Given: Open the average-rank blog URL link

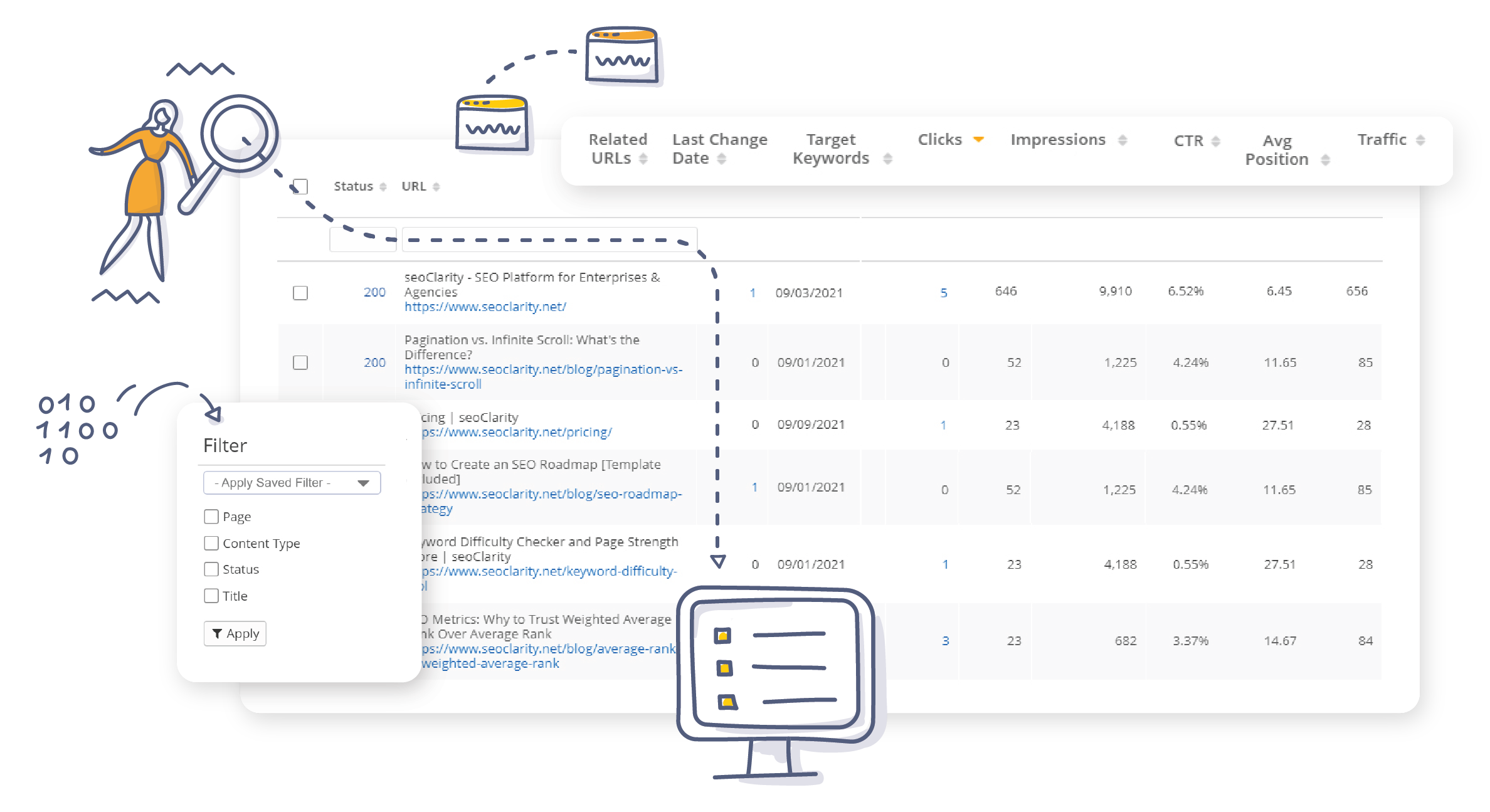Looking at the screenshot, I should [x=548, y=656].
